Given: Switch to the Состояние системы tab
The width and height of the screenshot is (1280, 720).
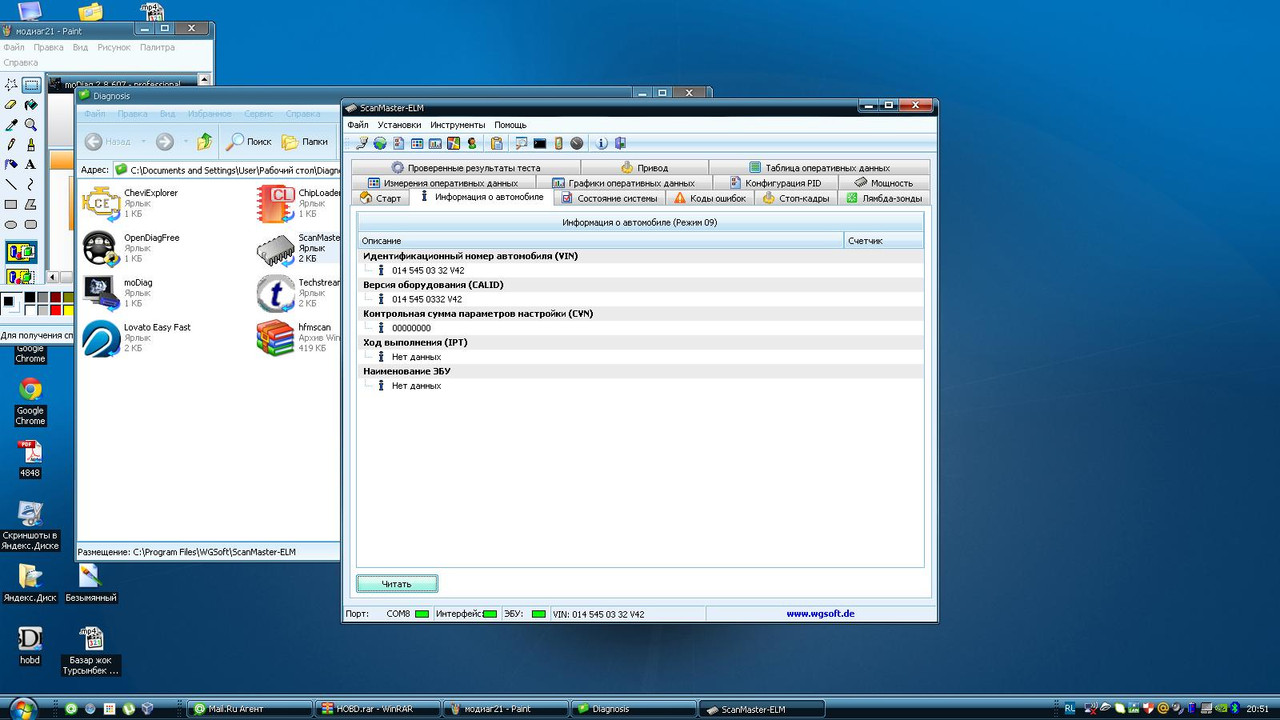Looking at the screenshot, I should pyautogui.click(x=610, y=198).
